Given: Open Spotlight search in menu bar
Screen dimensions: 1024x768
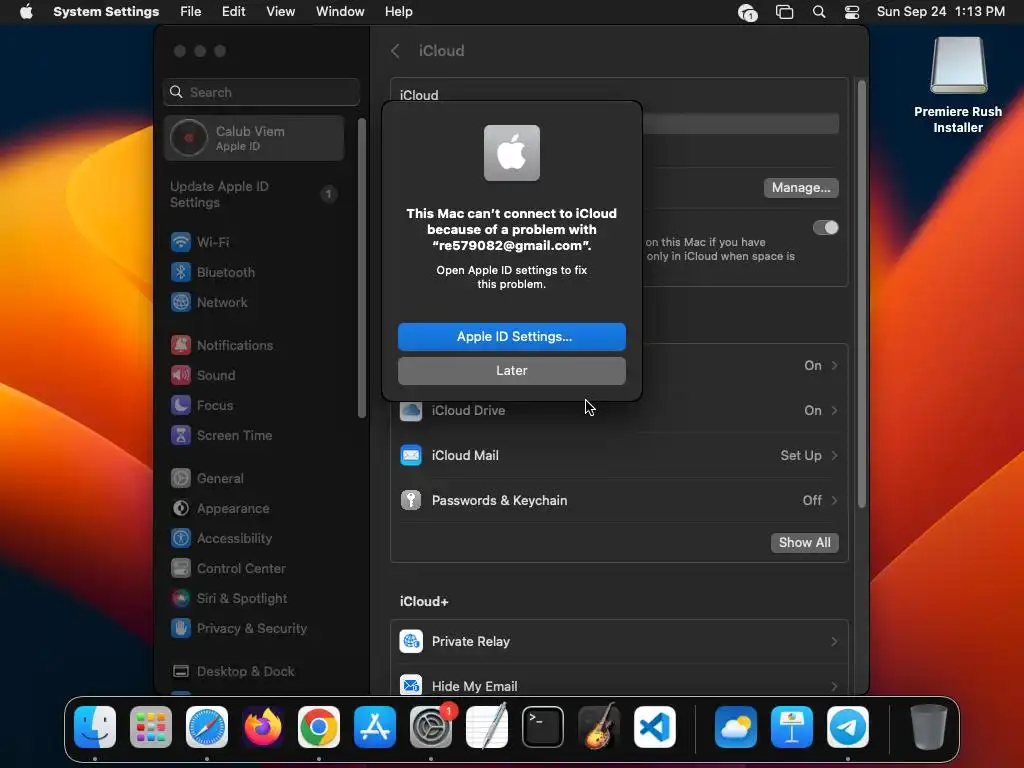Looking at the screenshot, I should coord(819,12).
